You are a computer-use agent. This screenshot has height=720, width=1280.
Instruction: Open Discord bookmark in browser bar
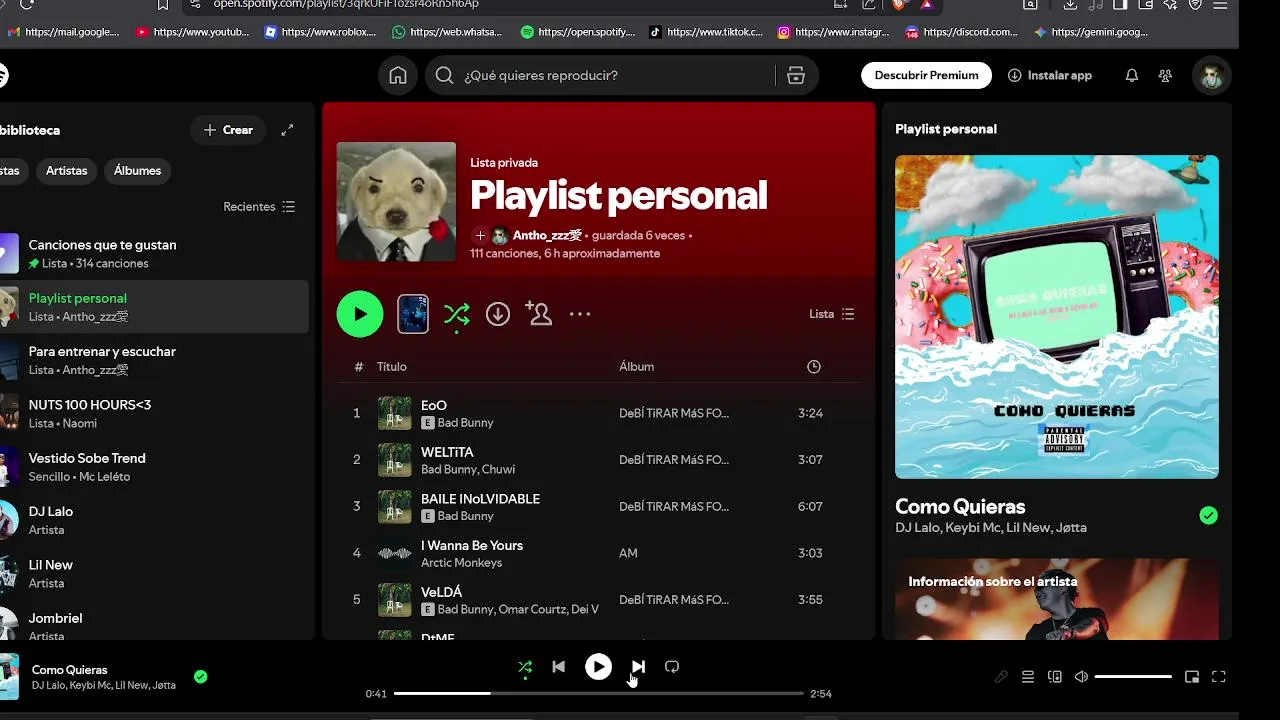pos(962,32)
